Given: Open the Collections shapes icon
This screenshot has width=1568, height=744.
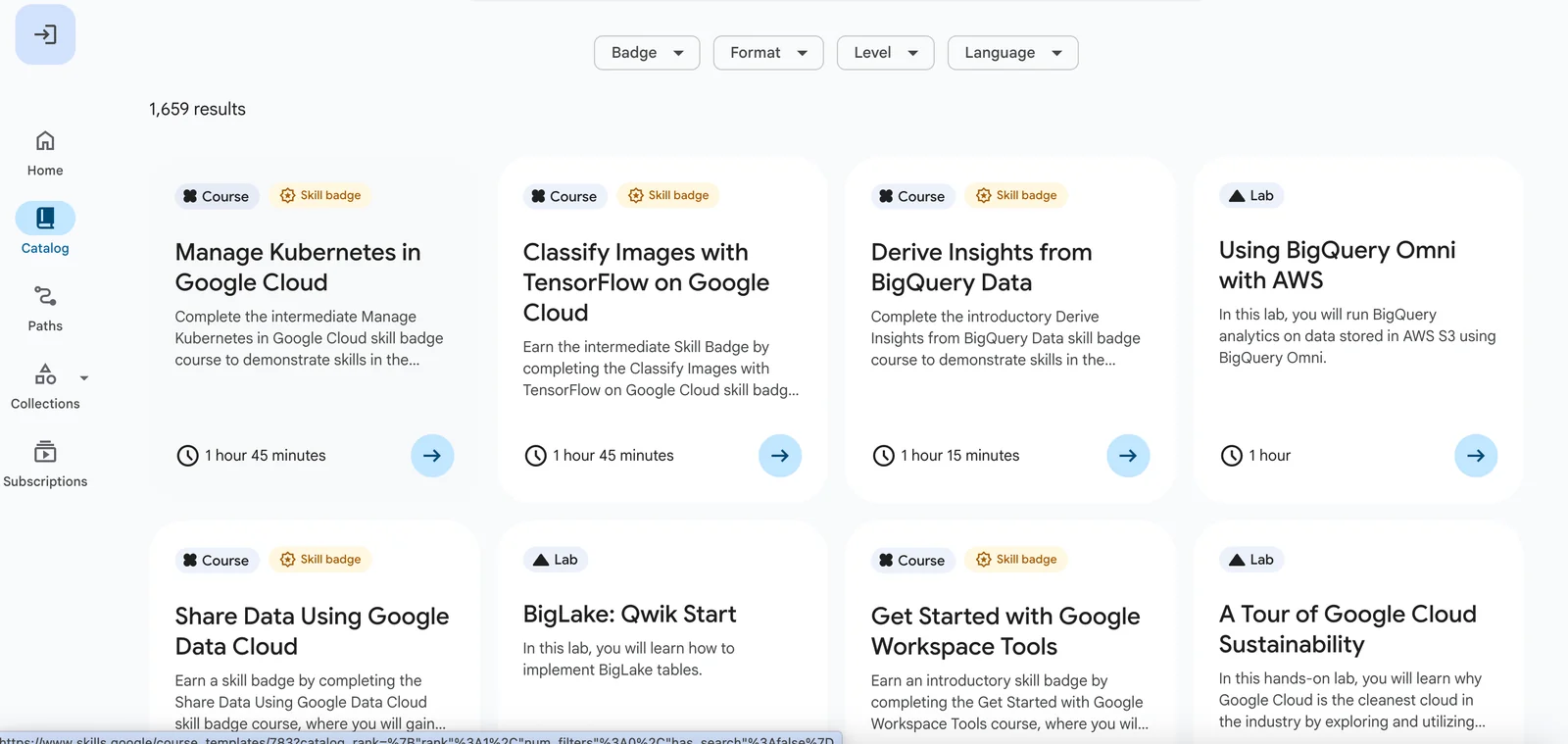Looking at the screenshot, I should (x=45, y=374).
